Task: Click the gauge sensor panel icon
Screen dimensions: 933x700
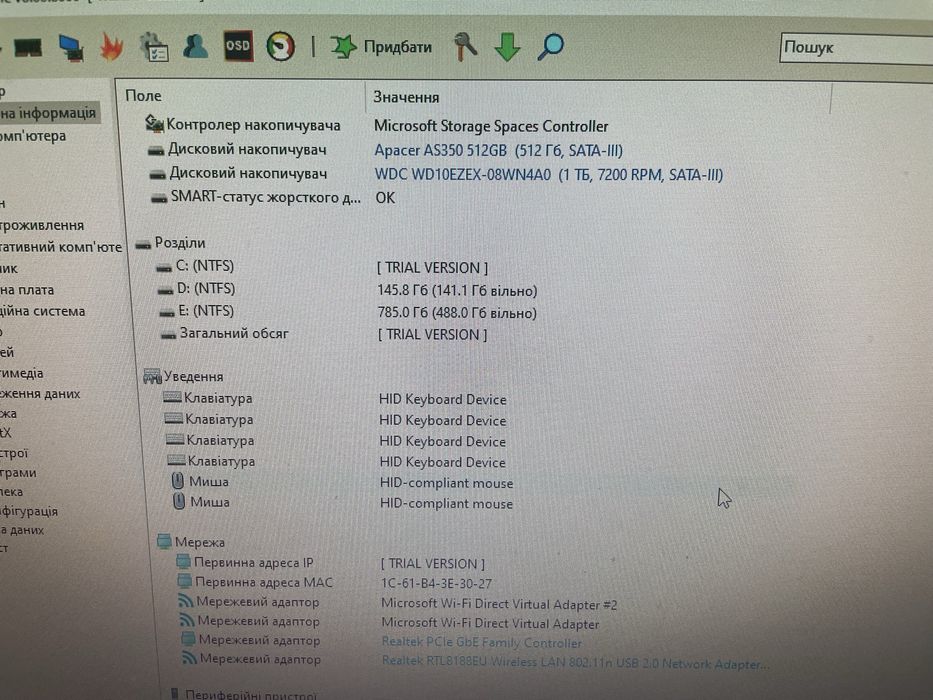Action: (280, 46)
